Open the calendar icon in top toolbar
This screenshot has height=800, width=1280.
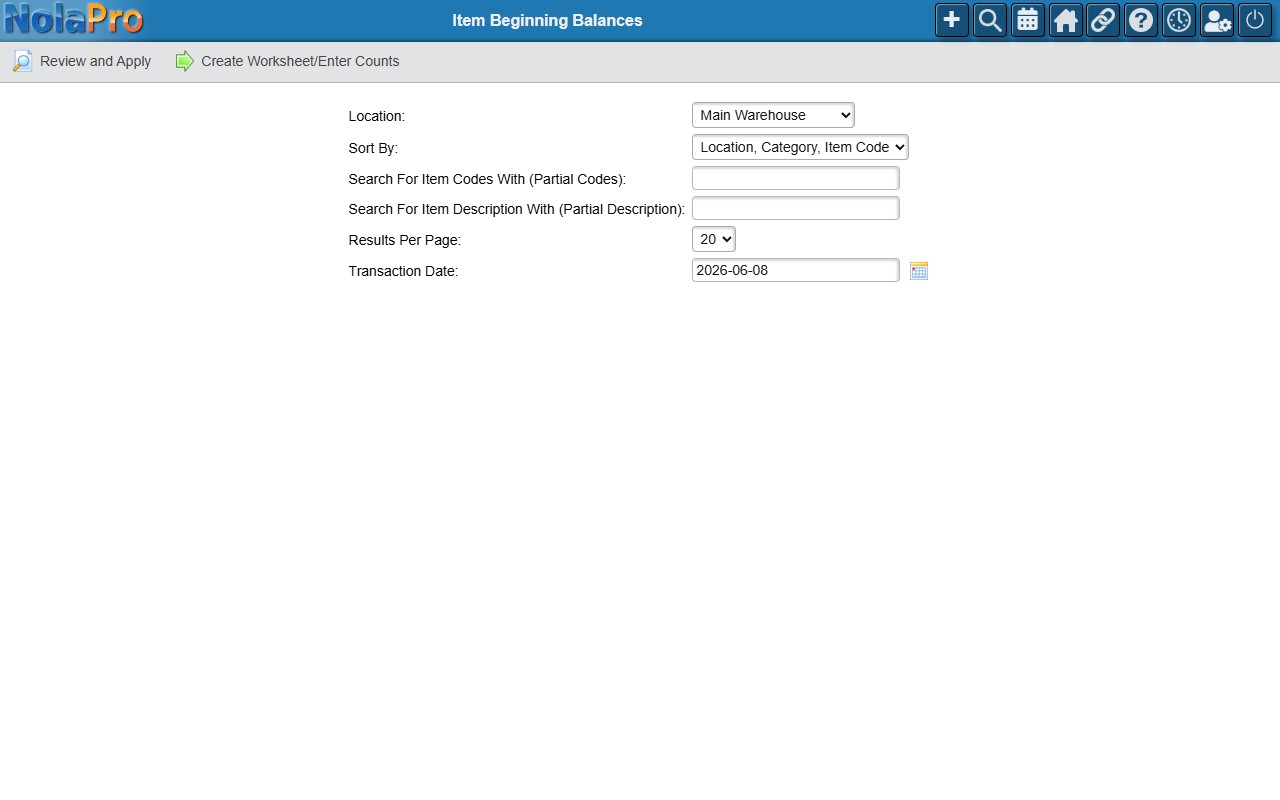[x=1028, y=20]
